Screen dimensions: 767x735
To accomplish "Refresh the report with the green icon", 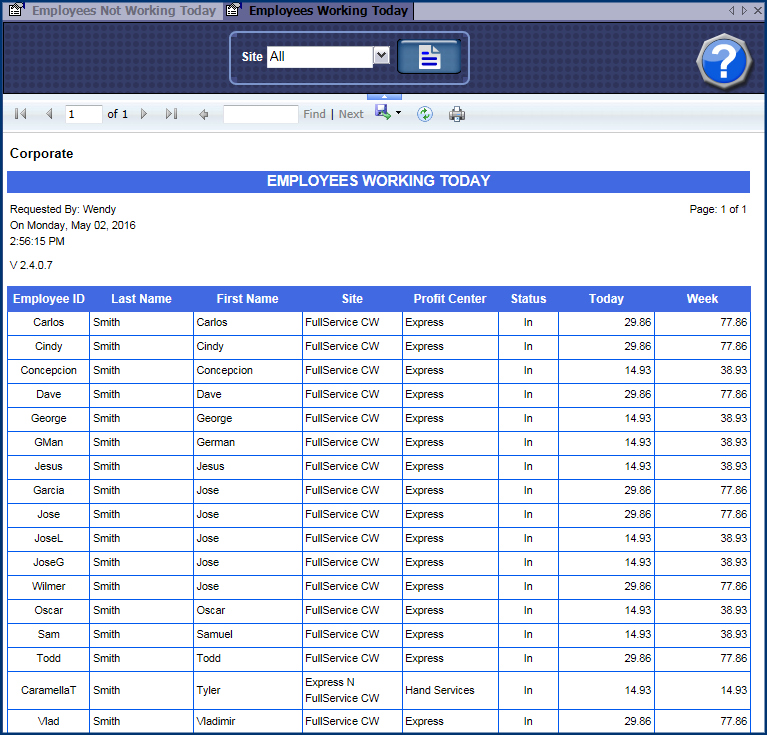I will (425, 115).
